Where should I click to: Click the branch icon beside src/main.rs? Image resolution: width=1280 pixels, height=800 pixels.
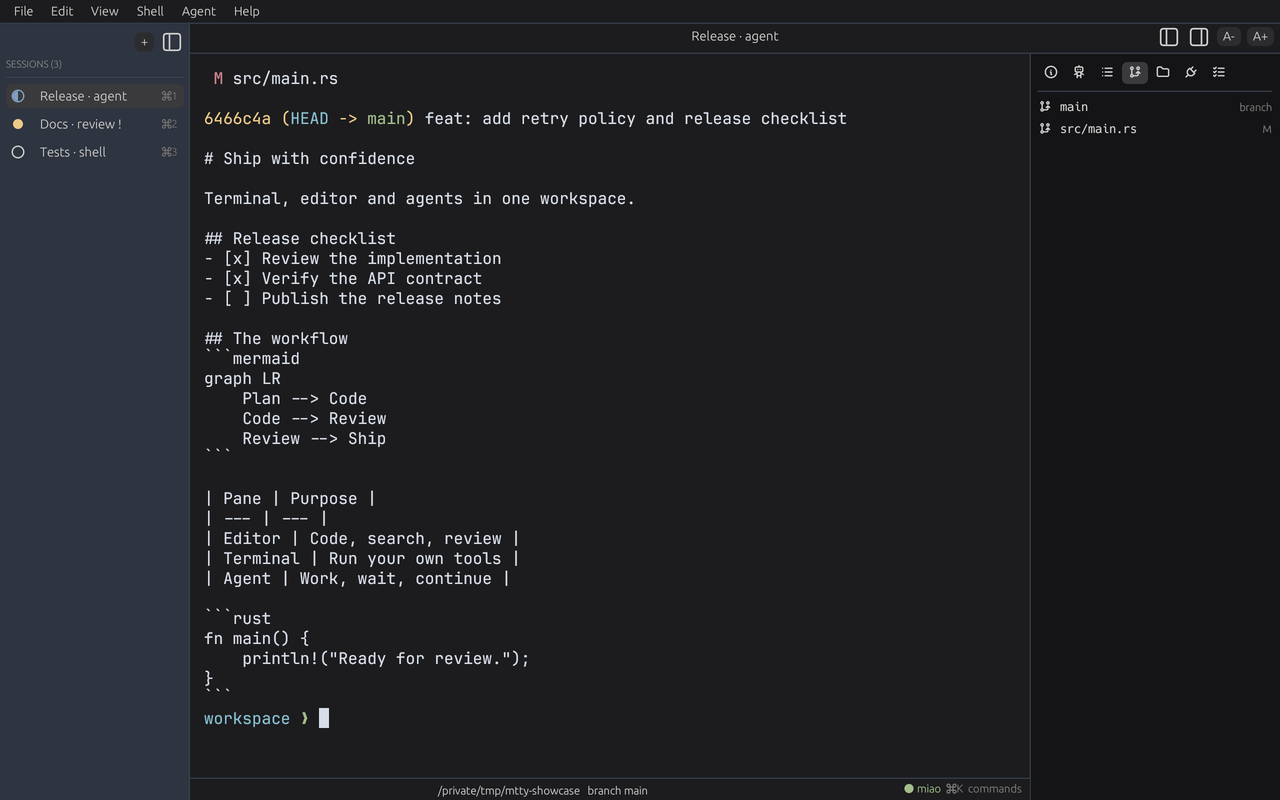(x=1045, y=128)
